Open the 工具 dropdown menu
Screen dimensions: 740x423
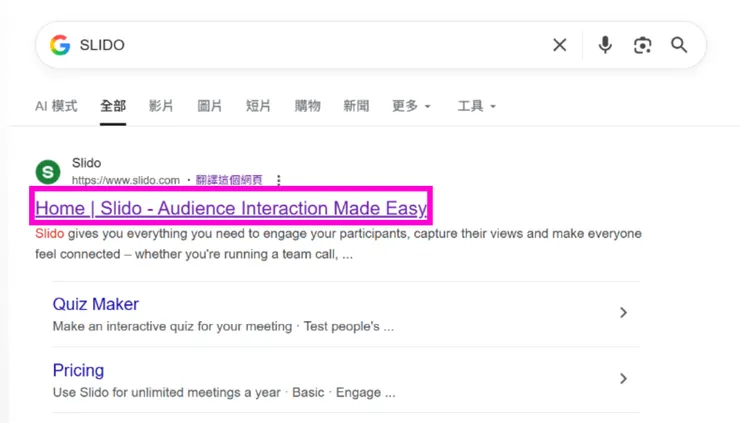click(476, 106)
